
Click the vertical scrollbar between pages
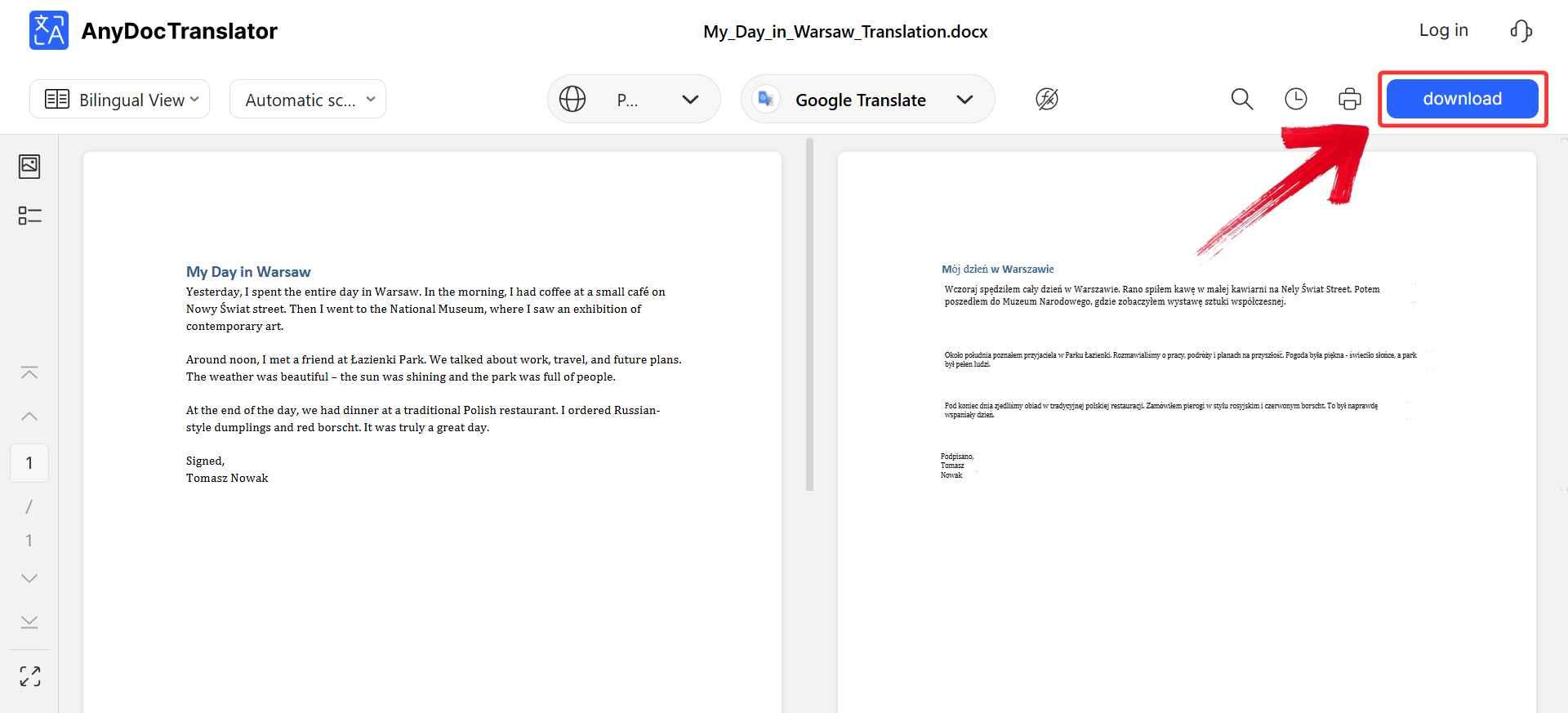tap(809, 314)
